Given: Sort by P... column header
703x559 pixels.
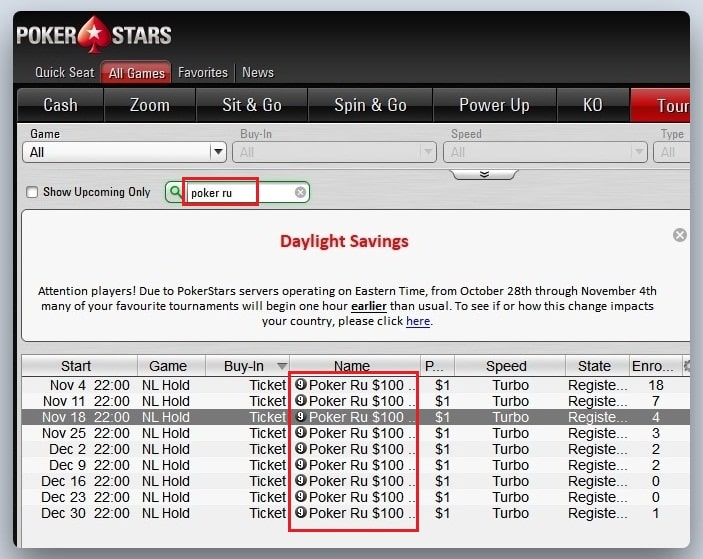Looking at the screenshot, I should click(437, 366).
